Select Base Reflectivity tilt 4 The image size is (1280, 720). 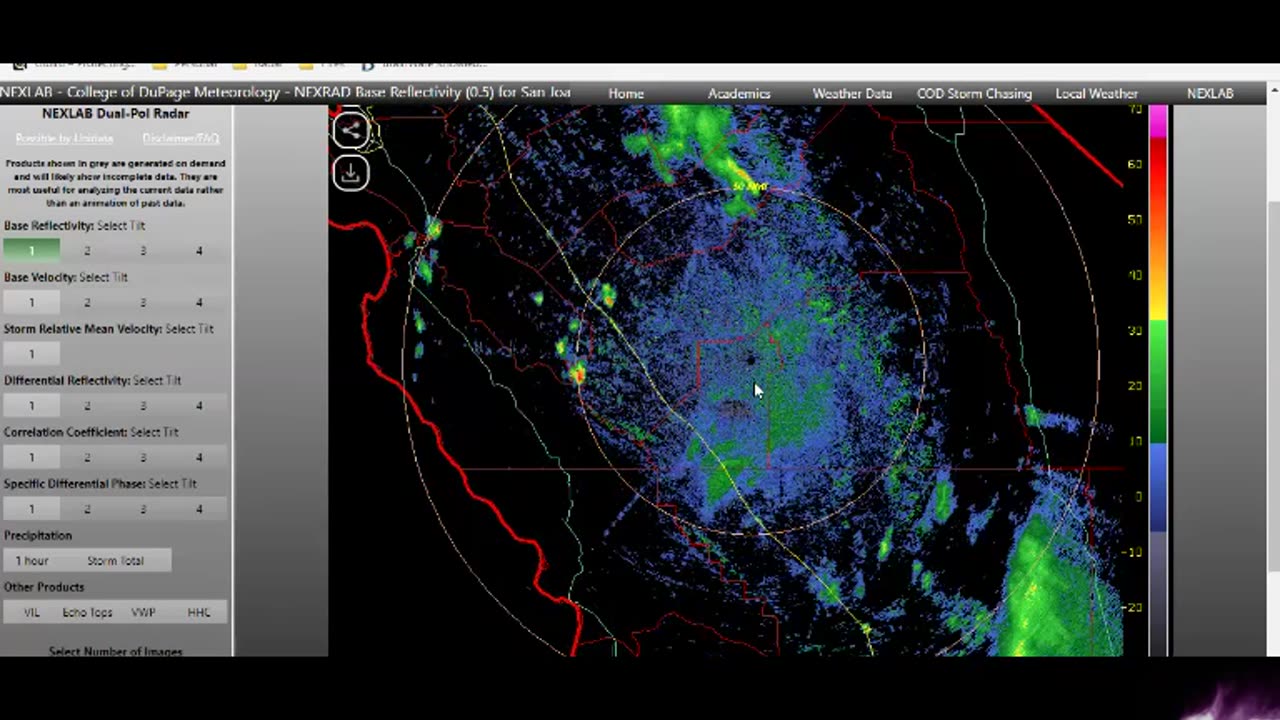click(x=199, y=250)
